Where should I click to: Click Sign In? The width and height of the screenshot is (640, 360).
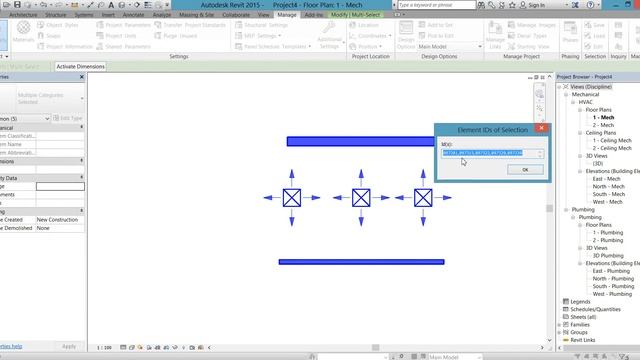tap(533, 5)
